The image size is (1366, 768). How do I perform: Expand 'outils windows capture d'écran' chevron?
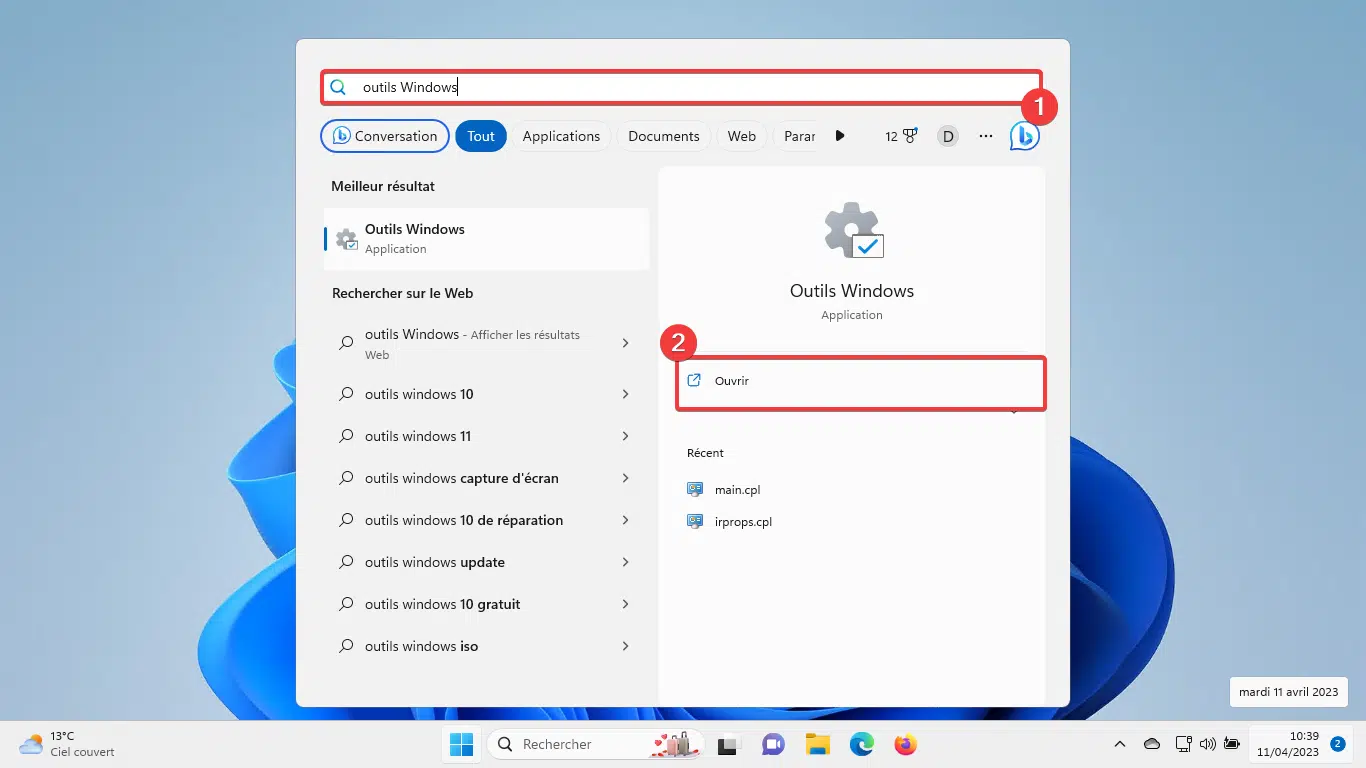(x=626, y=478)
